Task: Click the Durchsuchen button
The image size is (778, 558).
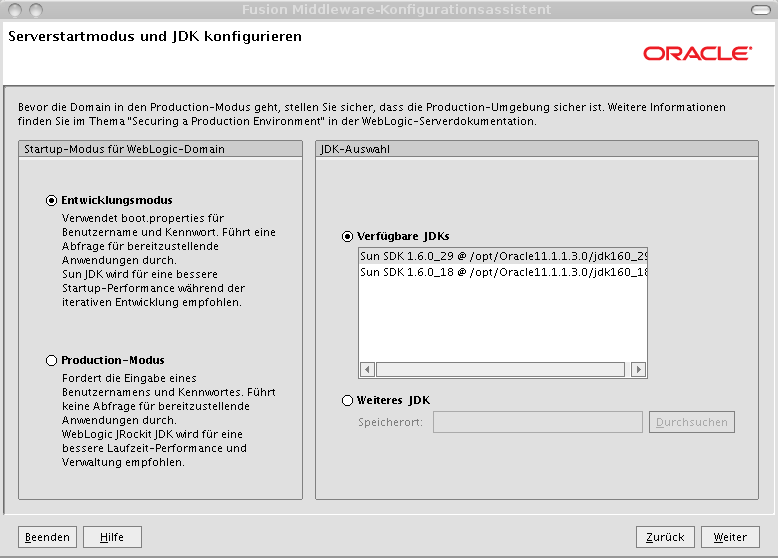Action: 692,422
